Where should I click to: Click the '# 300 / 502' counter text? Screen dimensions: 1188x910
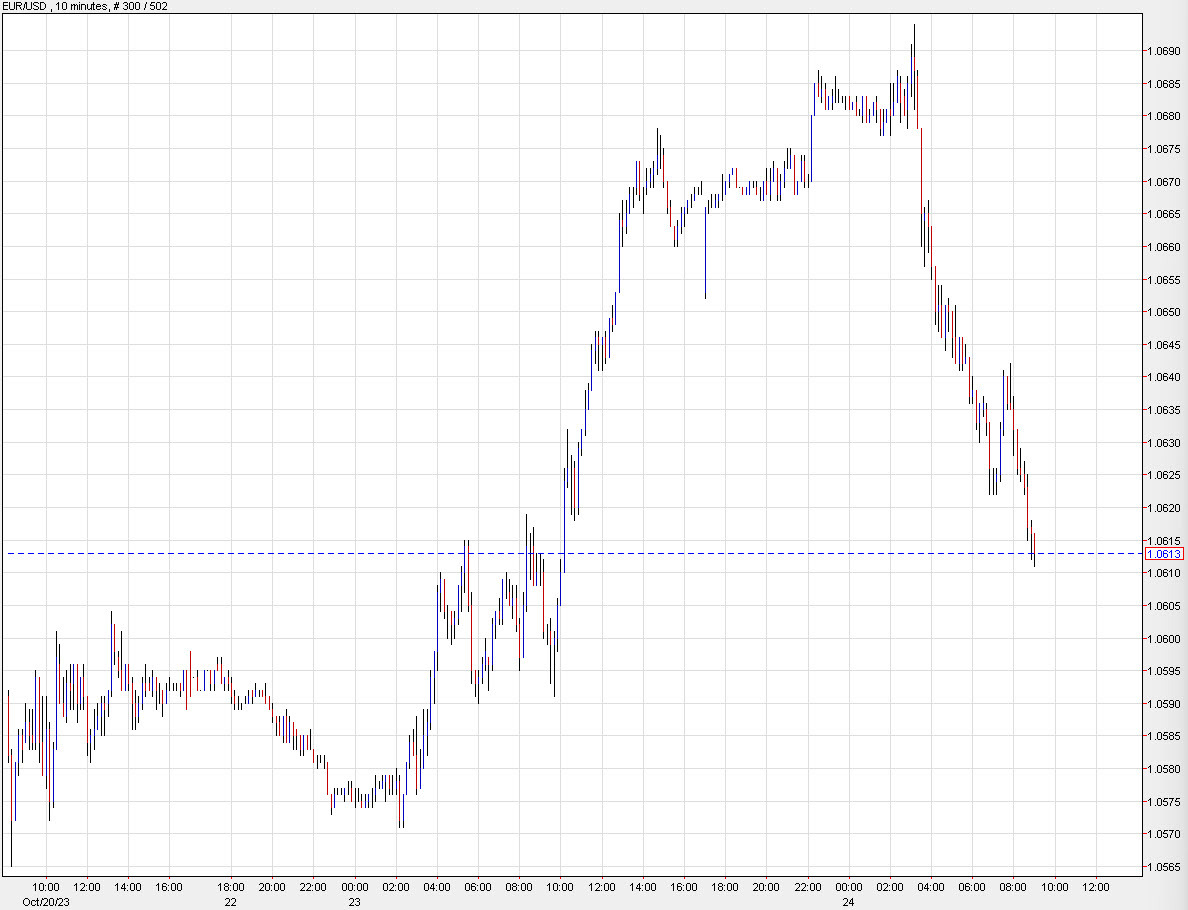click(x=138, y=6)
